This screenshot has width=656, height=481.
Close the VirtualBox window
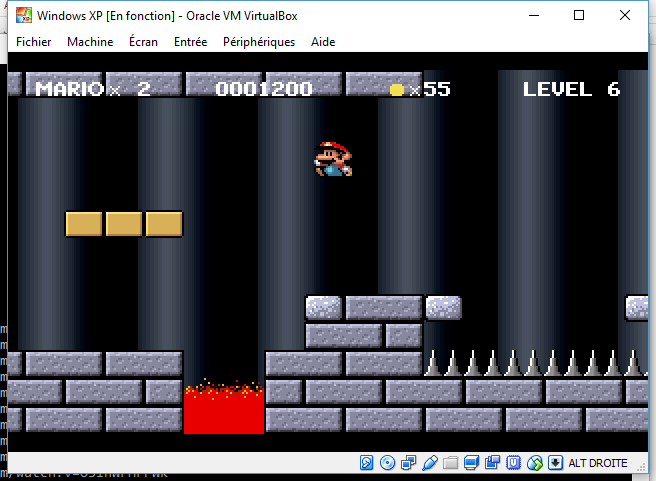625,15
